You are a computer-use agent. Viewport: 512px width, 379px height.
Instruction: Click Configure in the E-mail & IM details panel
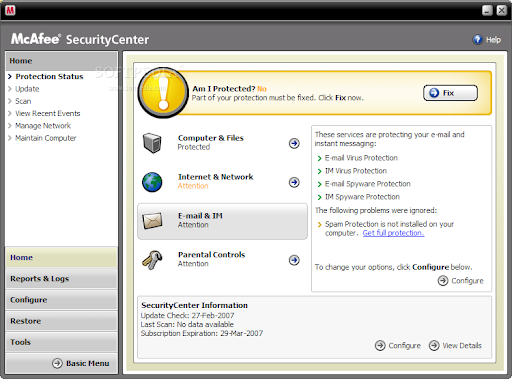(461, 281)
